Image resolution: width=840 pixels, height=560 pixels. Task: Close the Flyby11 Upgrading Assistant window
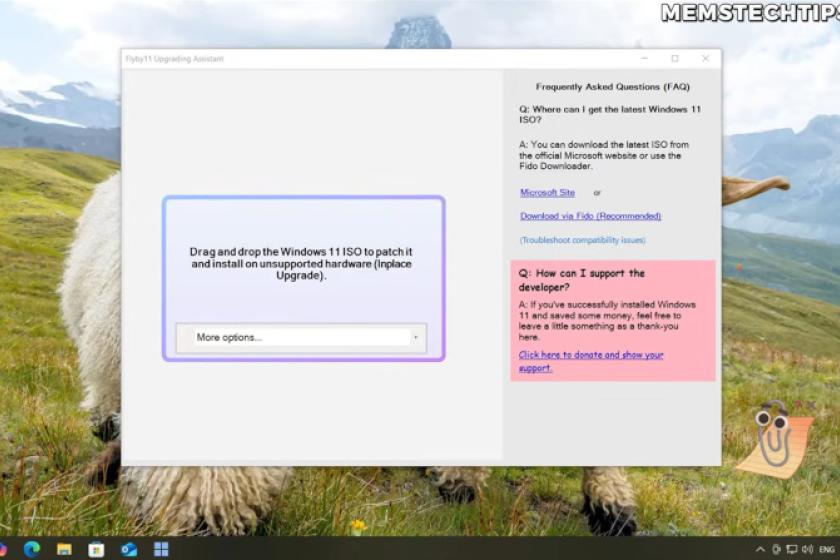click(x=706, y=58)
